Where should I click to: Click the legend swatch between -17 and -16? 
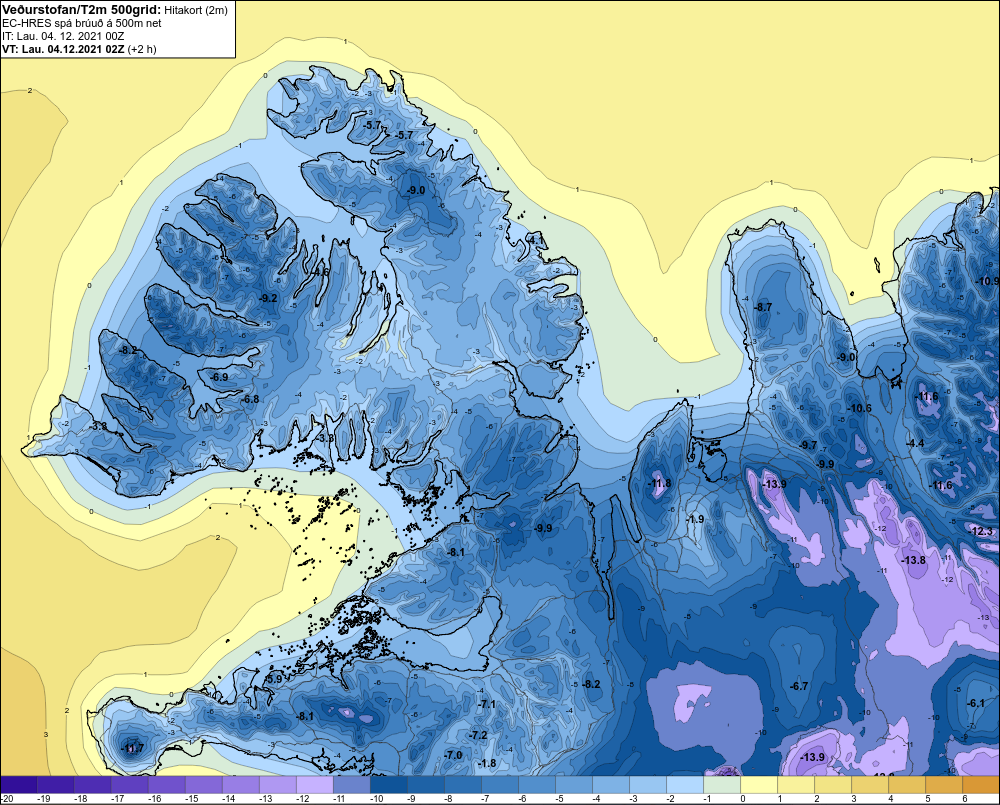click(x=130, y=784)
